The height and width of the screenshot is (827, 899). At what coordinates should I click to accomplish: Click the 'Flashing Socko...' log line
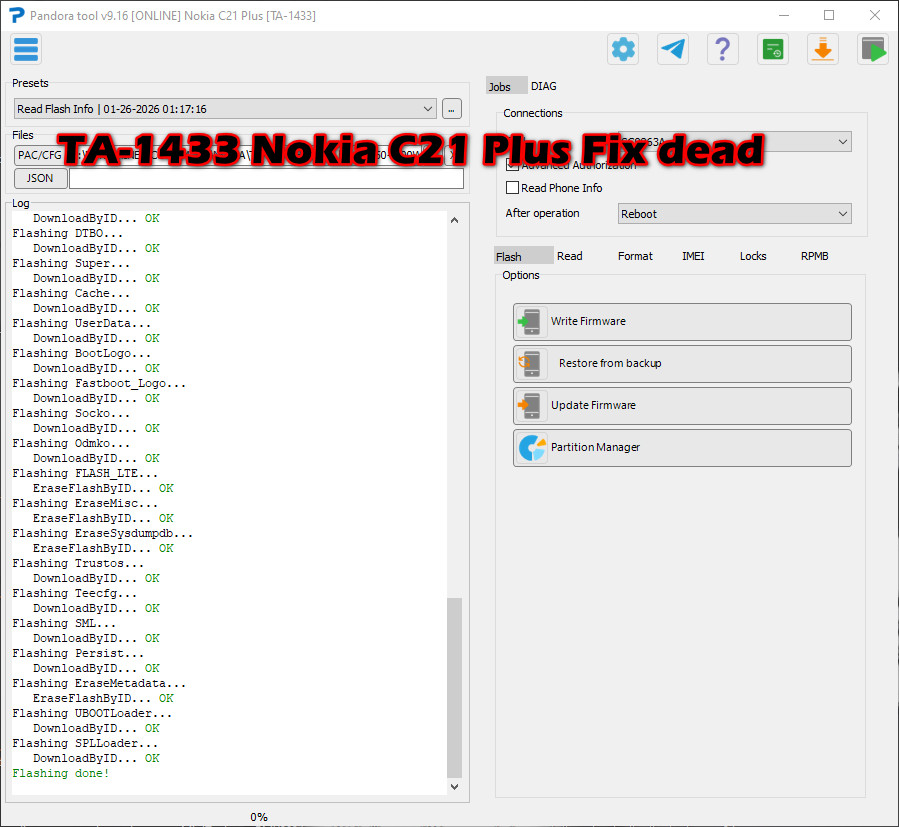(71, 413)
